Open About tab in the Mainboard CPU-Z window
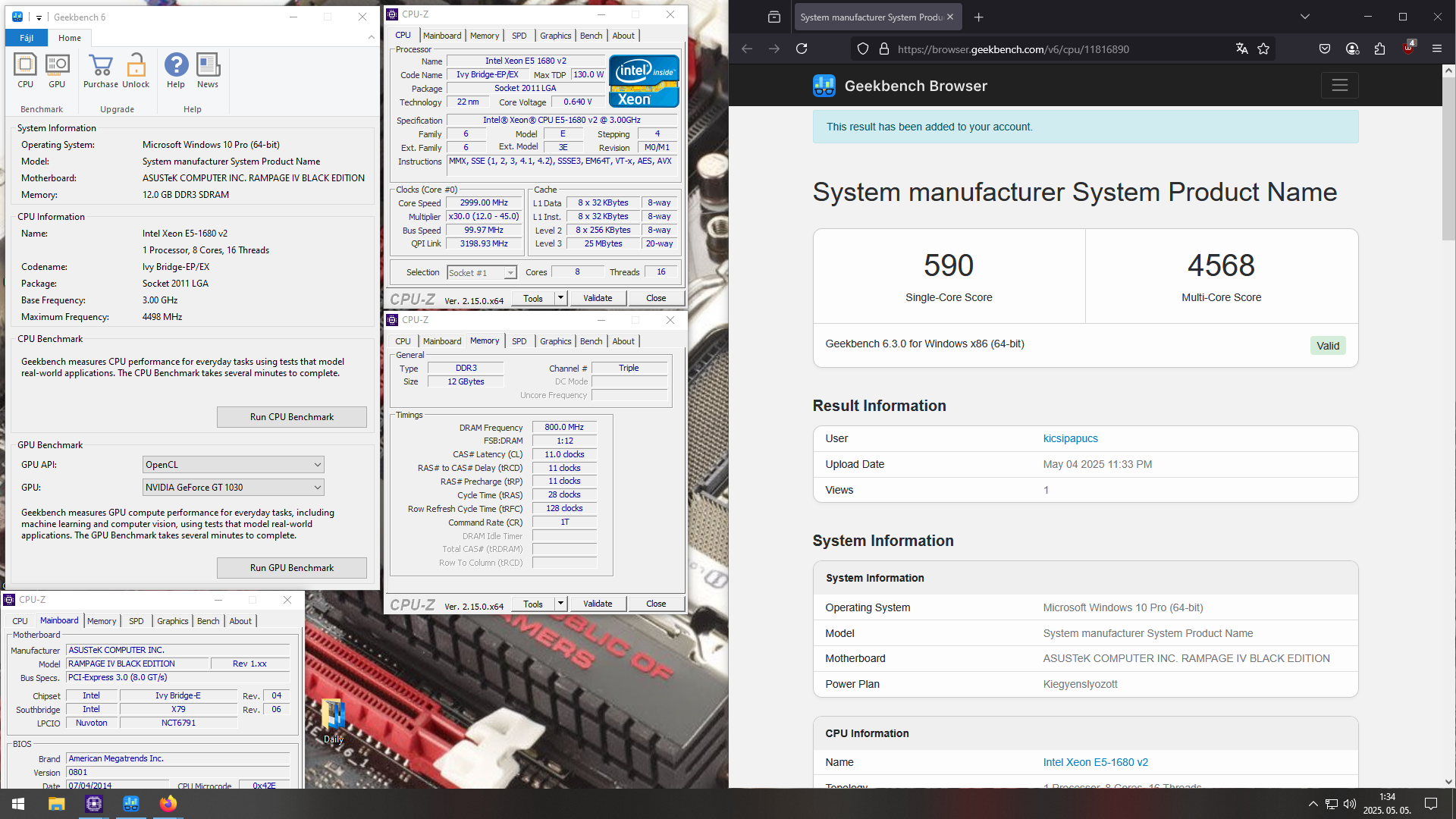Viewport: 1456px width, 819px height. tap(240, 621)
